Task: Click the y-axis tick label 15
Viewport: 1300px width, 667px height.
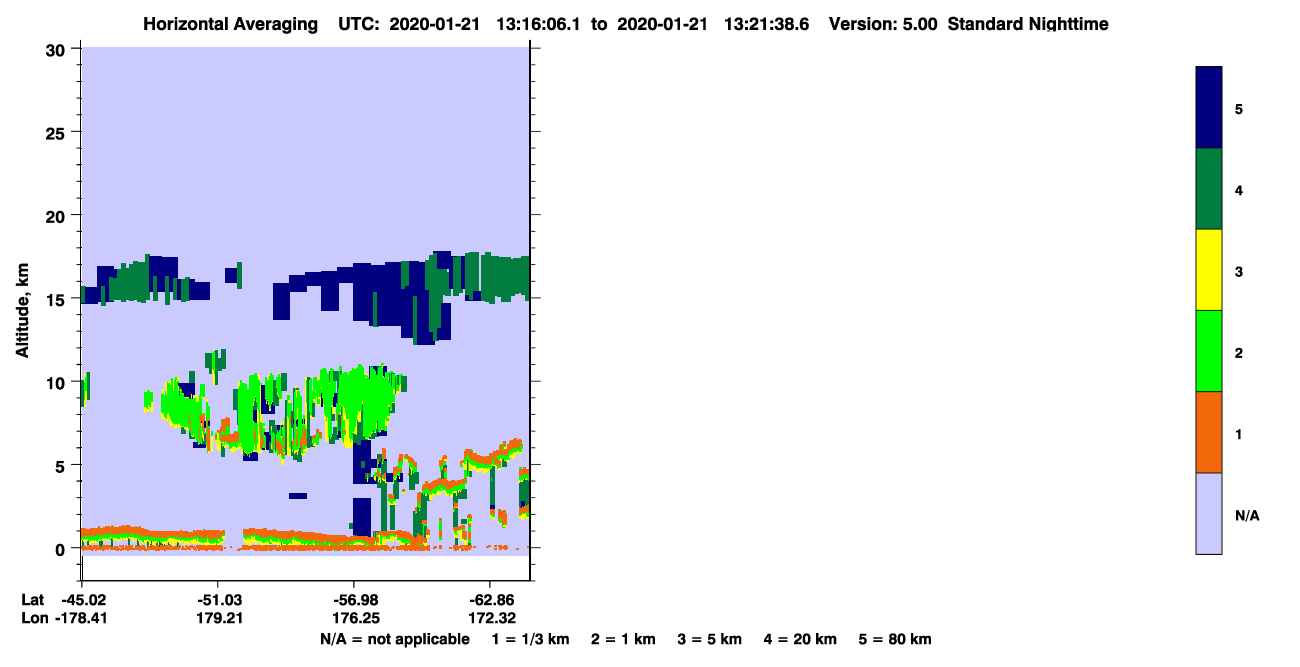Action: (57, 299)
